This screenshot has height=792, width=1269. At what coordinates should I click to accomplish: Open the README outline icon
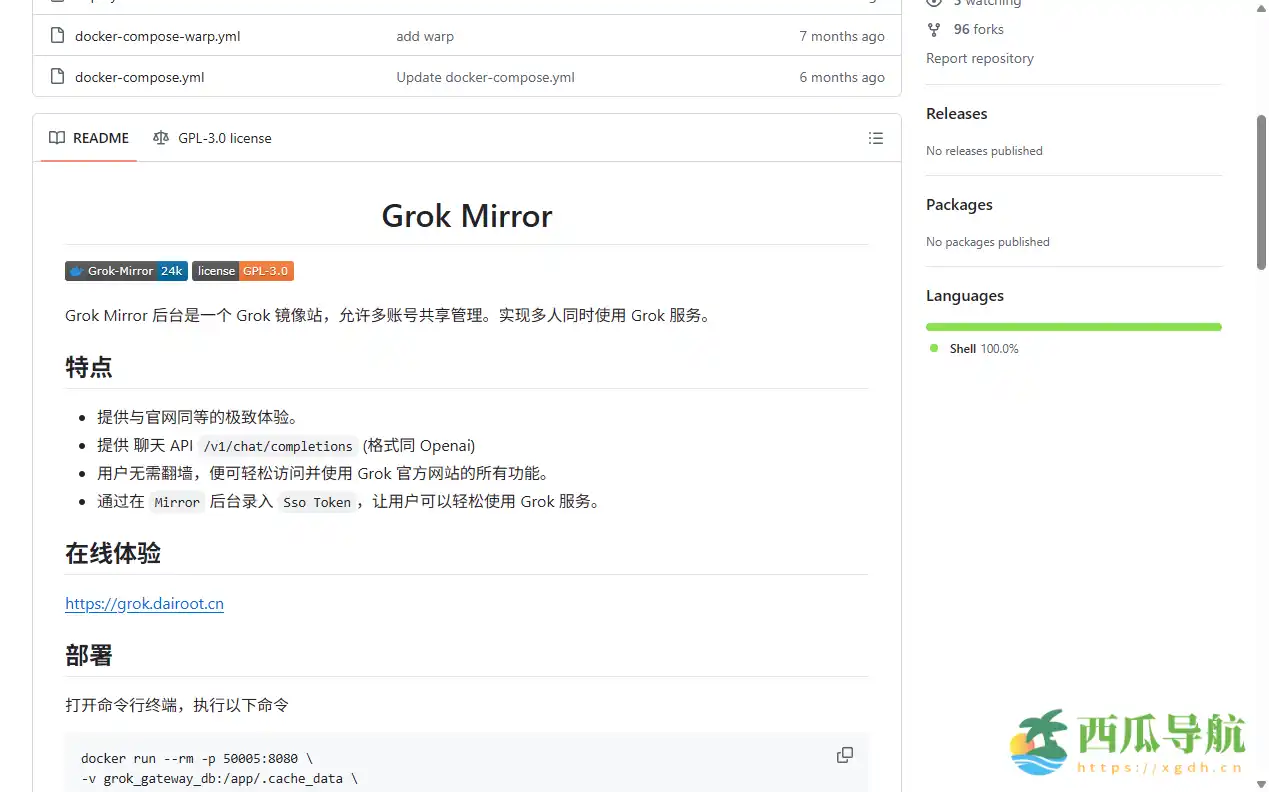[876, 138]
